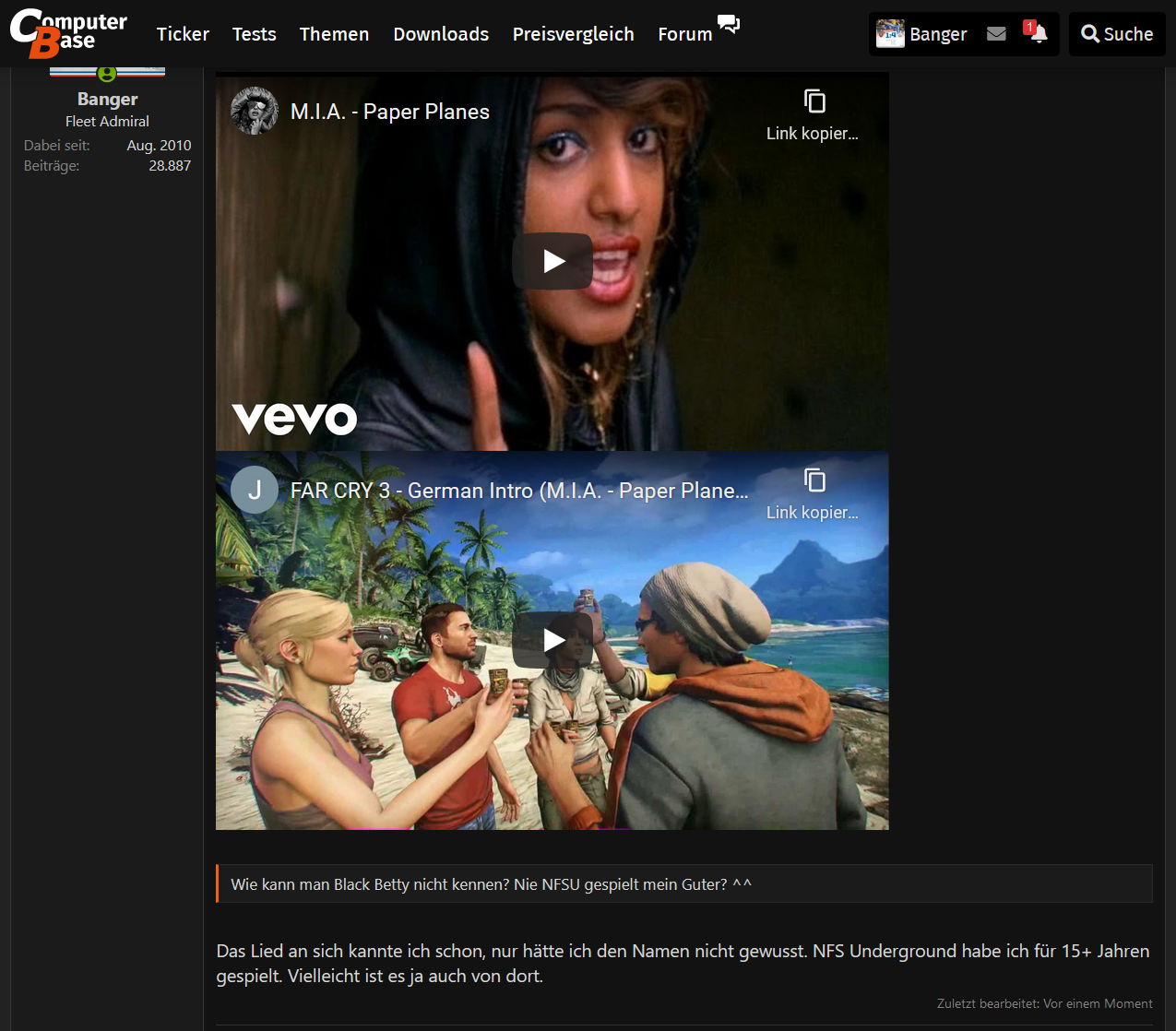Click the Black Betty quote block

pos(683,883)
